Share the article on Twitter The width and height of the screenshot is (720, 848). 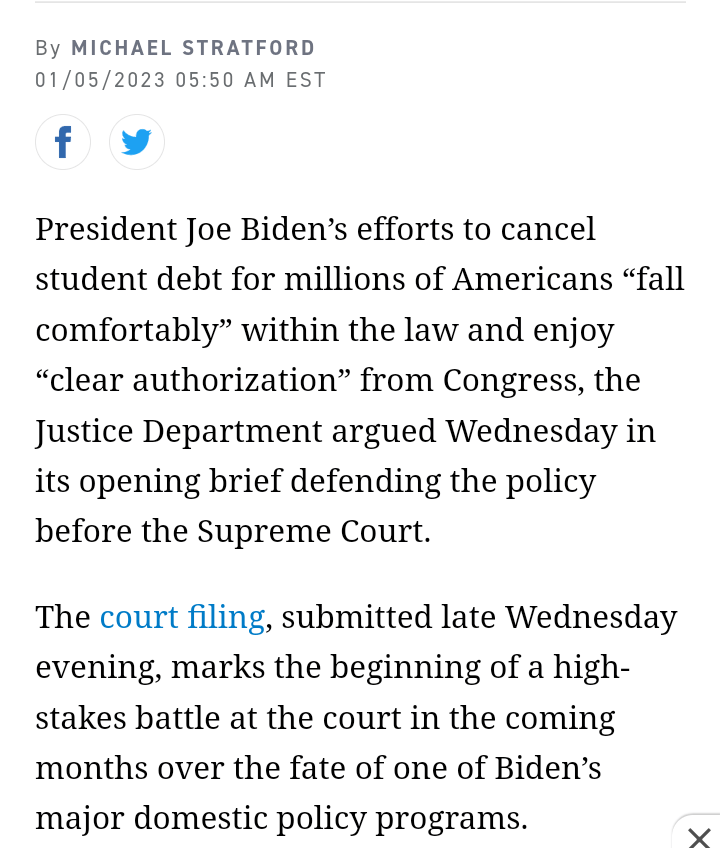coord(136,142)
